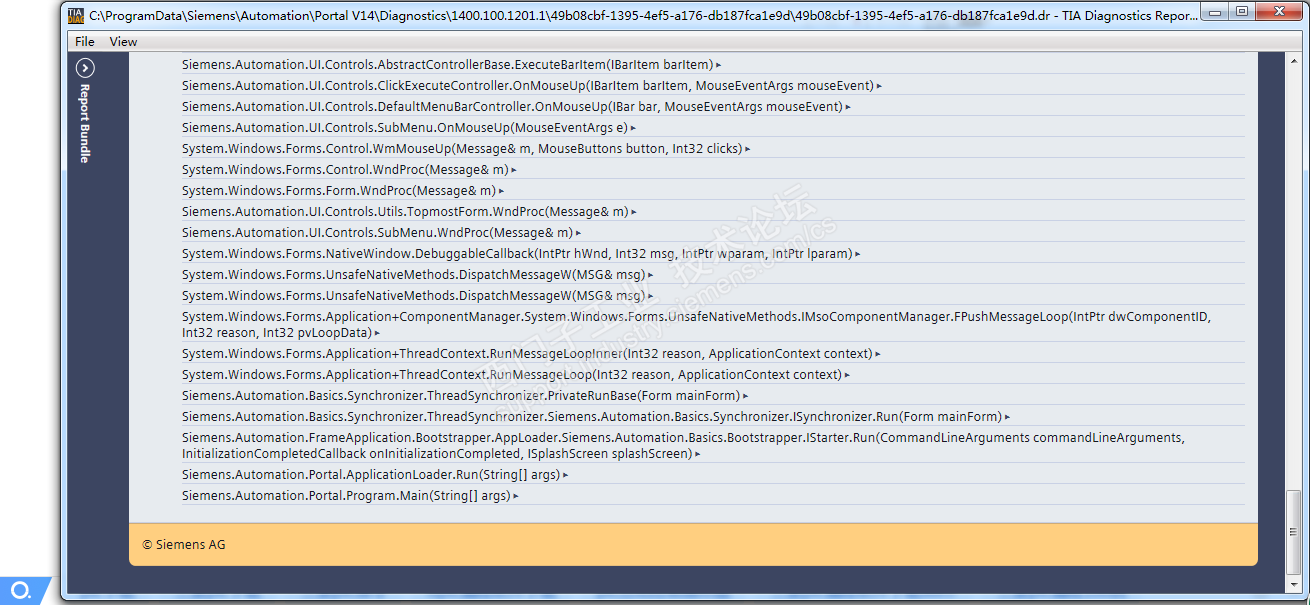Expand the FPushMessageLoop frame arrow

pyautogui.click(x=377, y=333)
